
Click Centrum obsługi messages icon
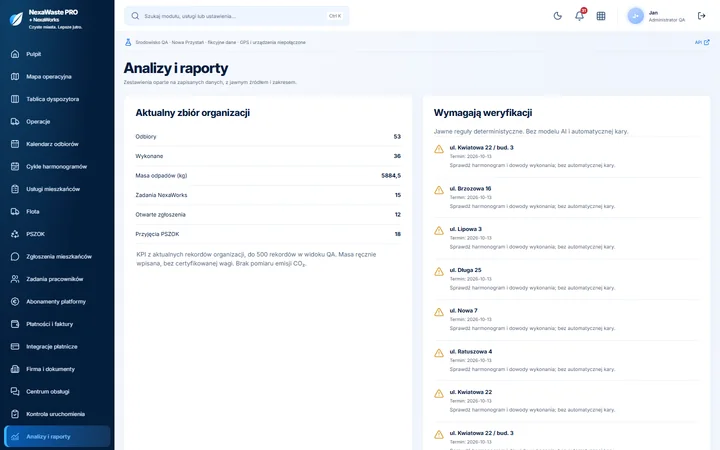15,391
